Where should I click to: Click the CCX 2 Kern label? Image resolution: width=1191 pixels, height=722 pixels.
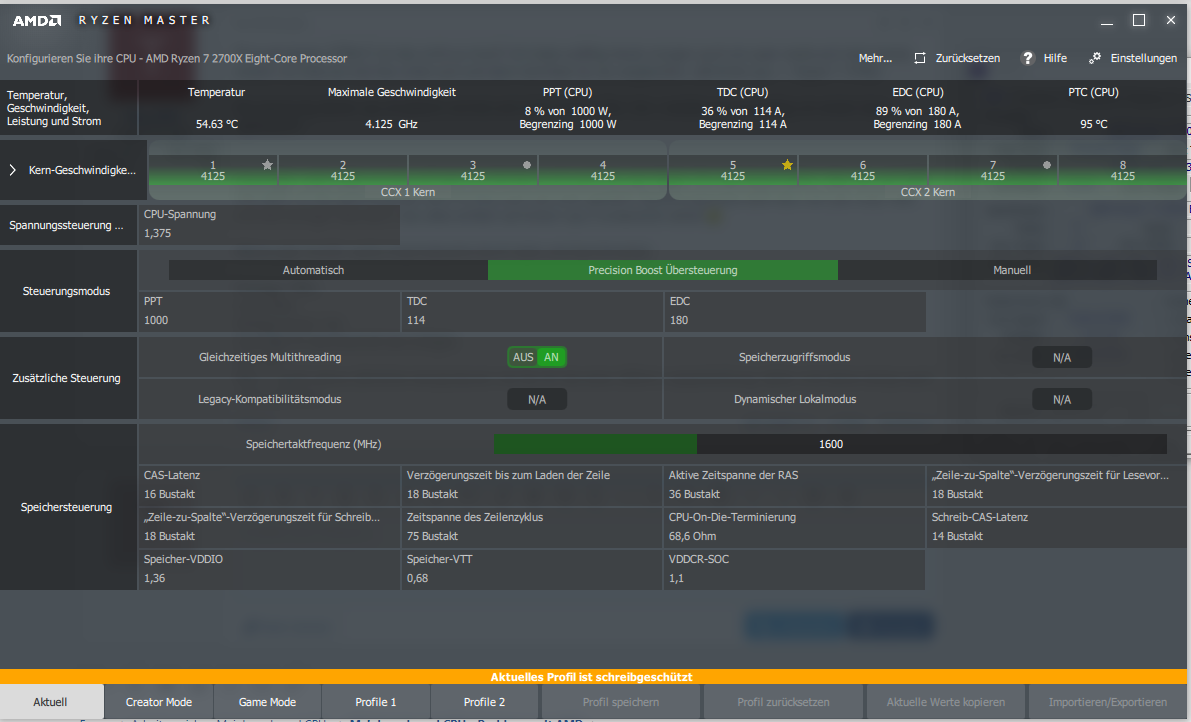tap(927, 192)
